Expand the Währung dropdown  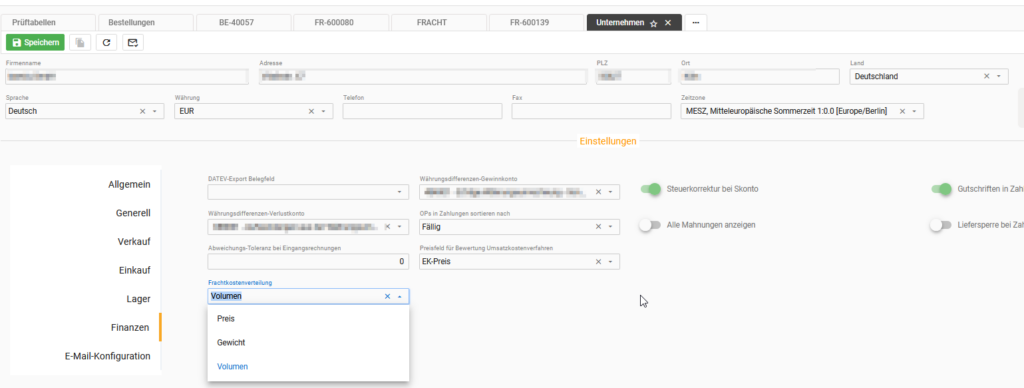[x=323, y=112]
